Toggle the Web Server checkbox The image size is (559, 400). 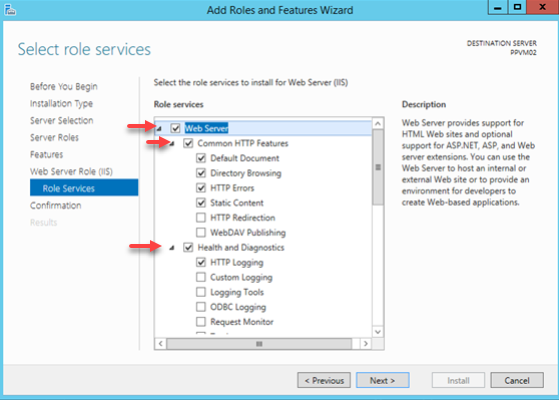[x=175, y=128]
